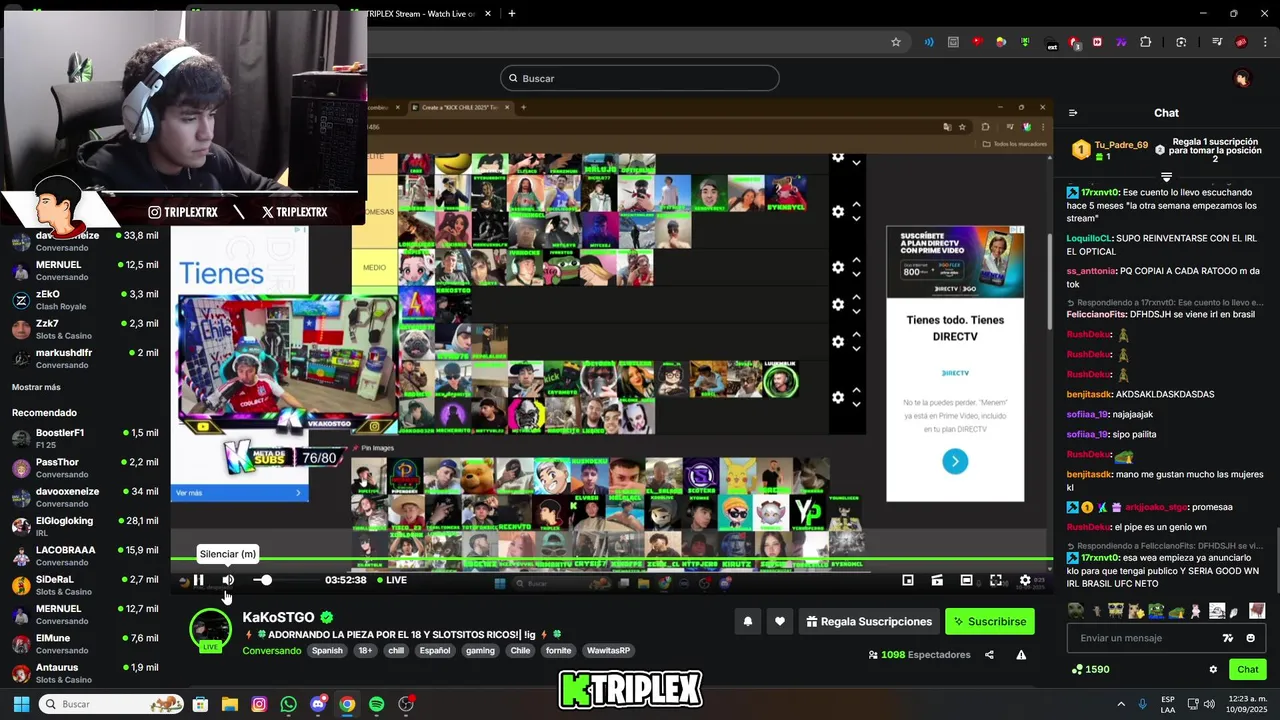Toggle theater mode in the player
Viewport: 1280px width, 720px height.
click(966, 580)
